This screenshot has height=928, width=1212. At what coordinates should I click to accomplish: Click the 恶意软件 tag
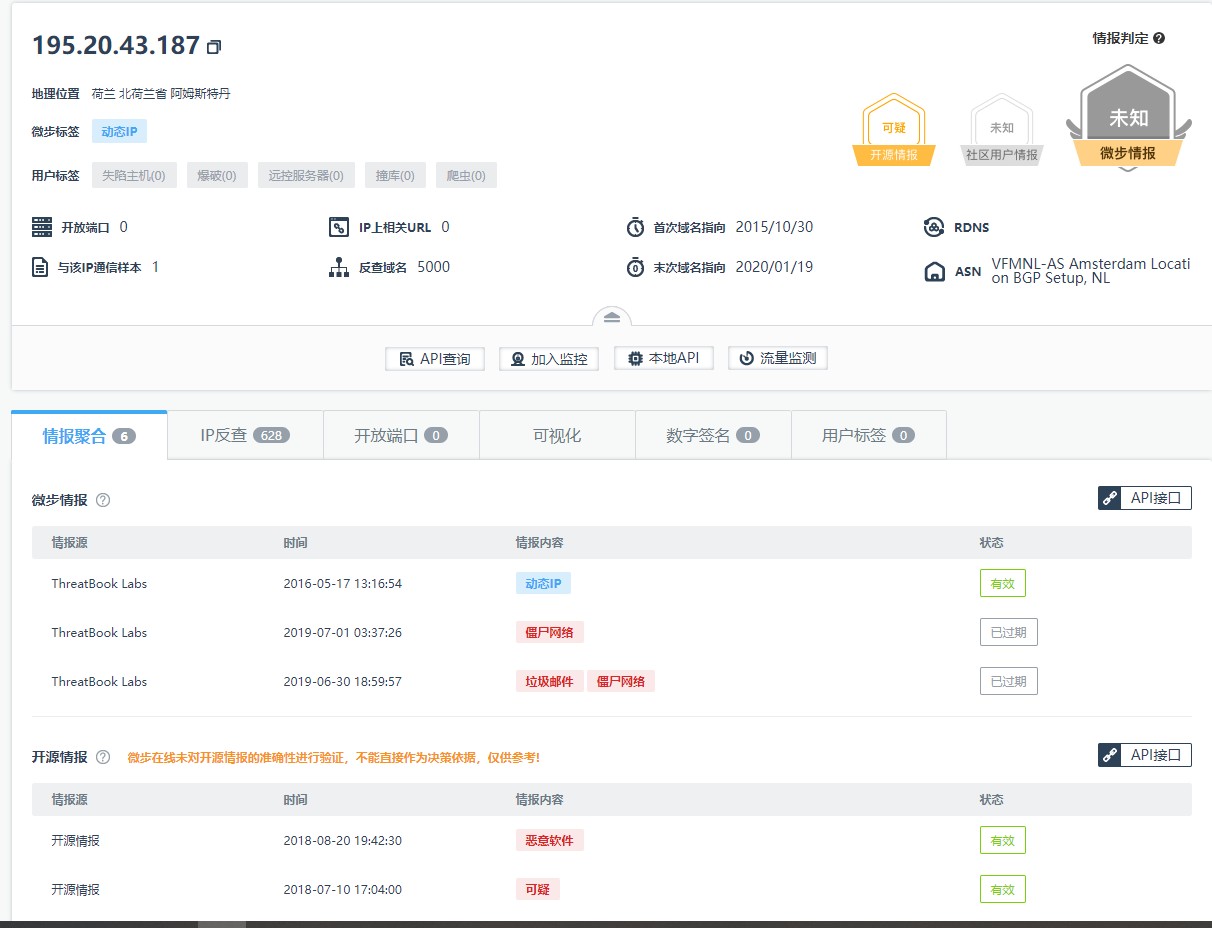point(550,840)
